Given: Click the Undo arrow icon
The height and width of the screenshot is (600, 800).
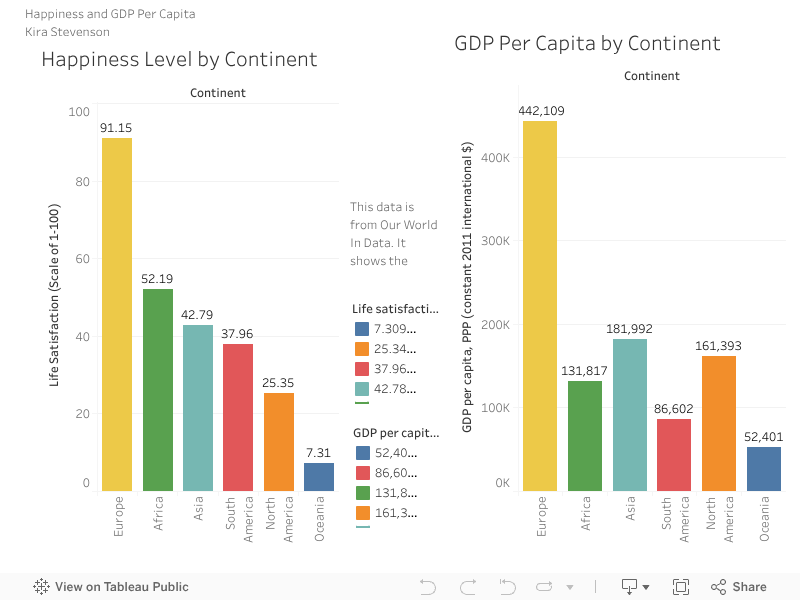Looking at the screenshot, I should point(428,587).
